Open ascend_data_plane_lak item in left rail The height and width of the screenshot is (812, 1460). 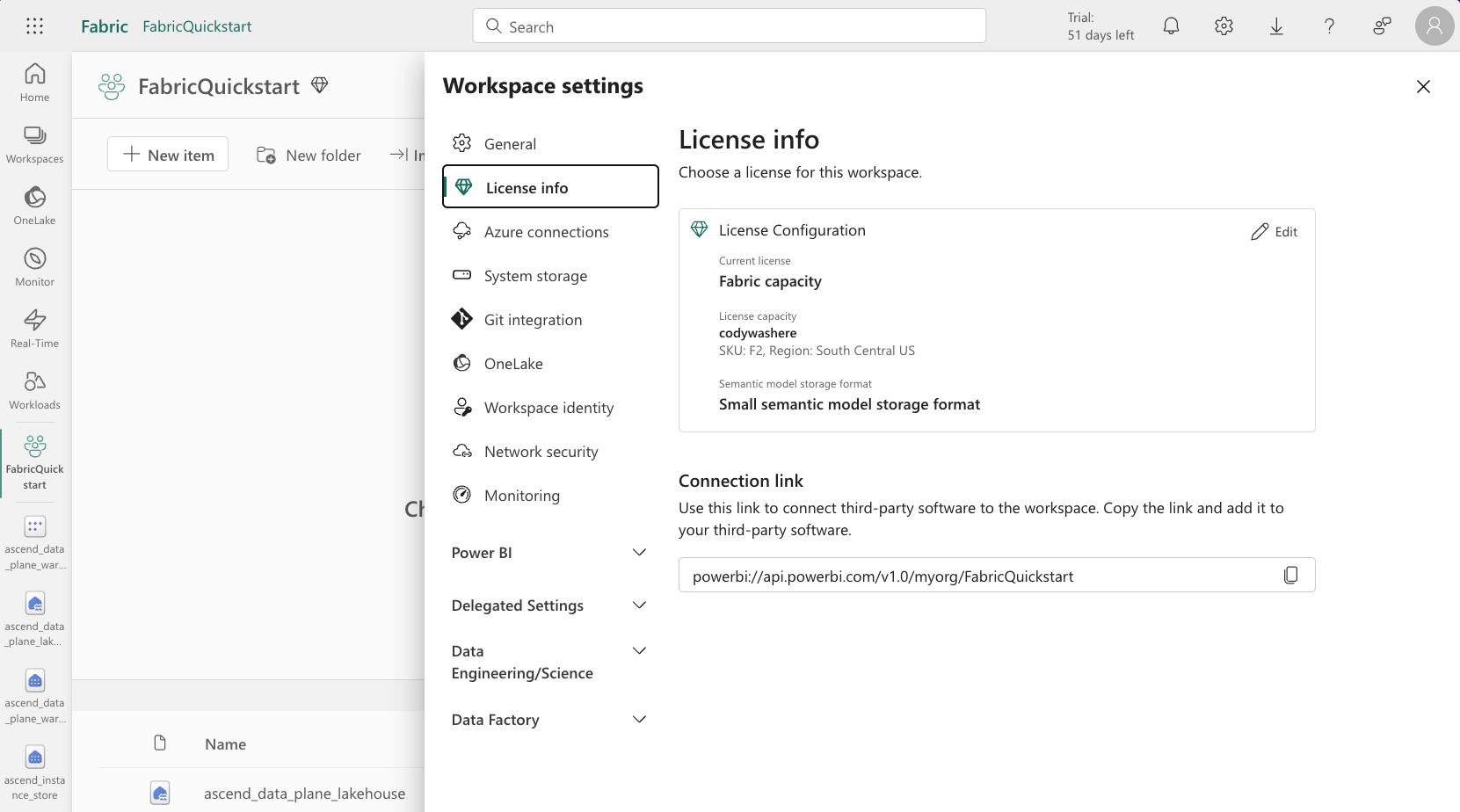[x=35, y=620]
